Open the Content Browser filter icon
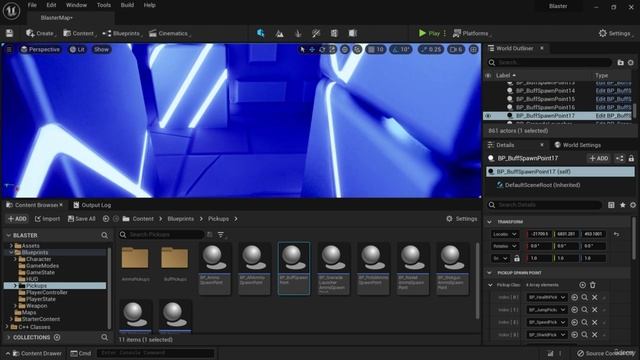The height and width of the screenshot is (360, 640). [x=221, y=235]
